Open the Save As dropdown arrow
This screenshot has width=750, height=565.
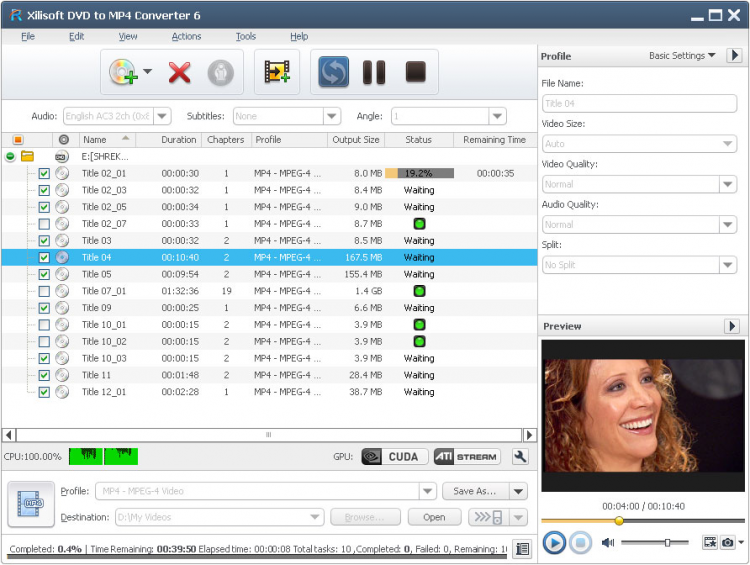[x=517, y=491]
